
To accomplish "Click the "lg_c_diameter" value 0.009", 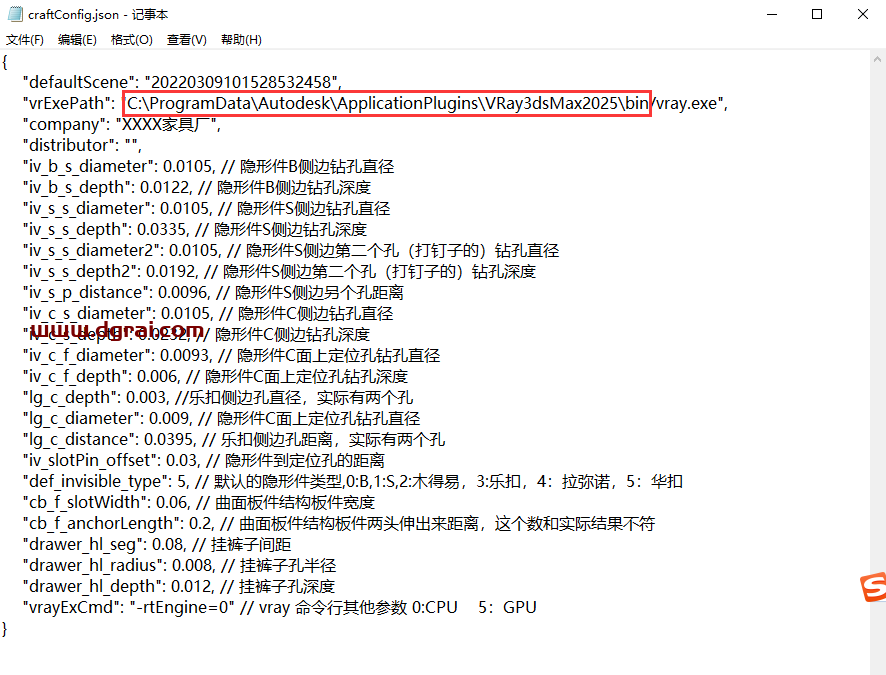I will pyautogui.click(x=171, y=419).
